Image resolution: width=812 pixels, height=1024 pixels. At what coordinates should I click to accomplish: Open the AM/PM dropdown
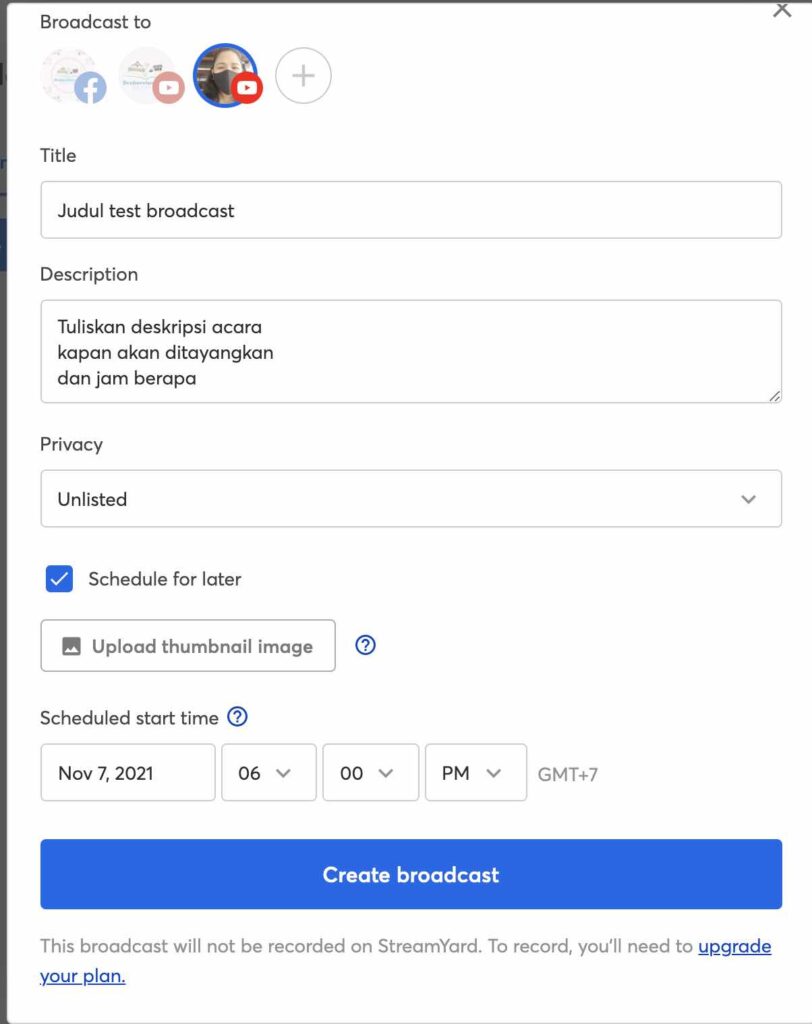coord(475,773)
